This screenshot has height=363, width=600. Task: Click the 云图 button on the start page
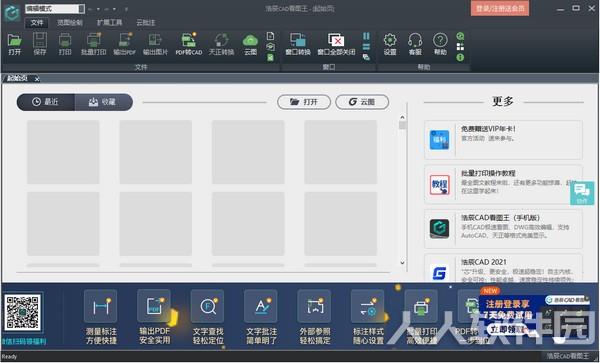(362, 102)
